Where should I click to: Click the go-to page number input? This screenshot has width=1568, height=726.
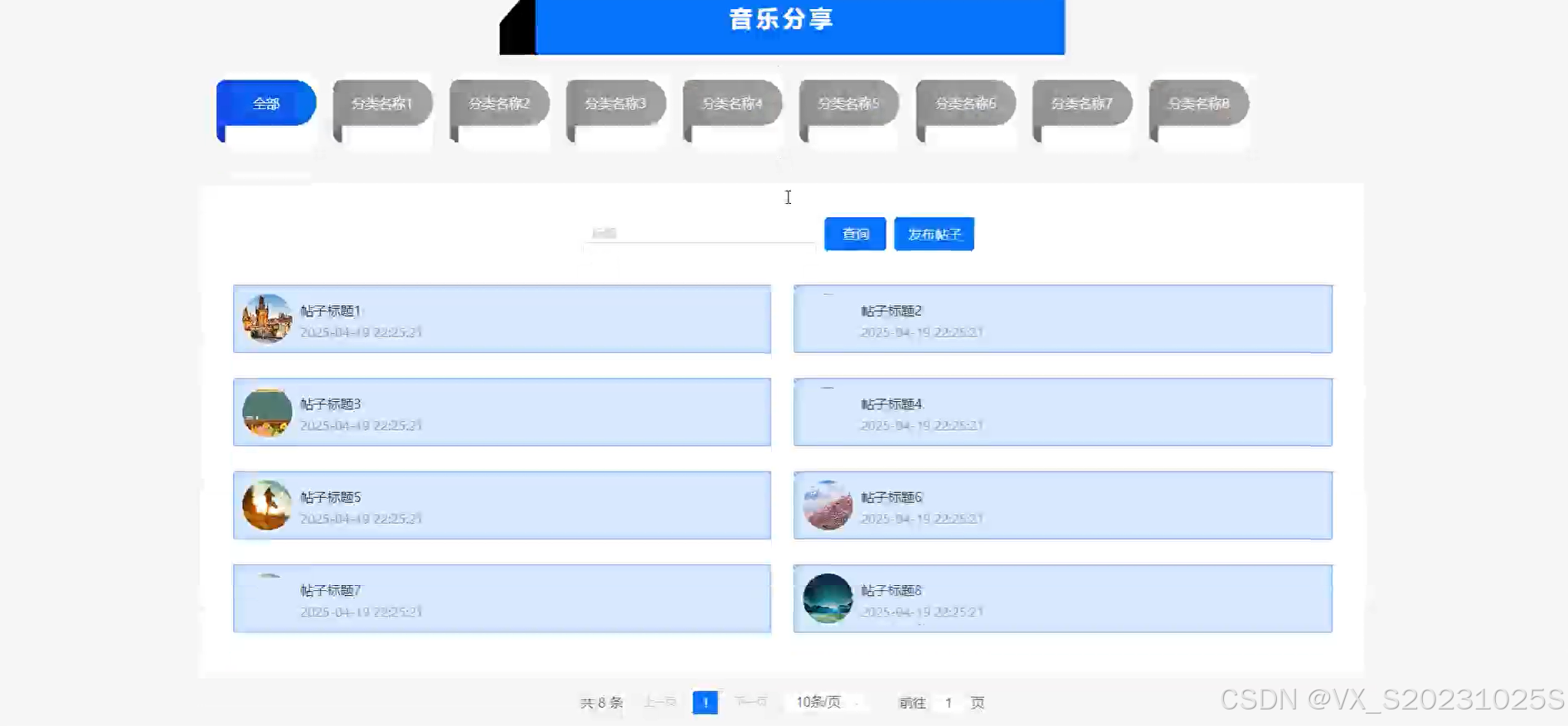949,703
